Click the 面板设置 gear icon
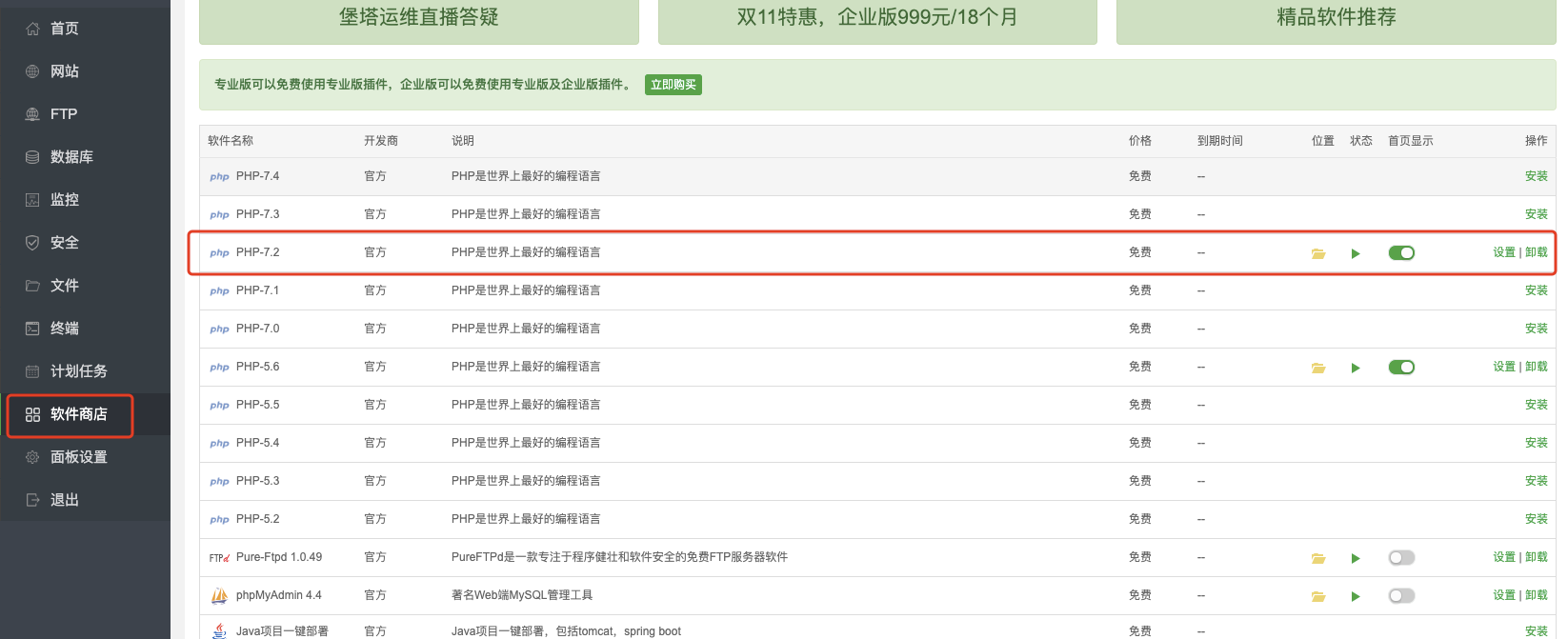The width and height of the screenshot is (1568, 639). click(x=32, y=457)
